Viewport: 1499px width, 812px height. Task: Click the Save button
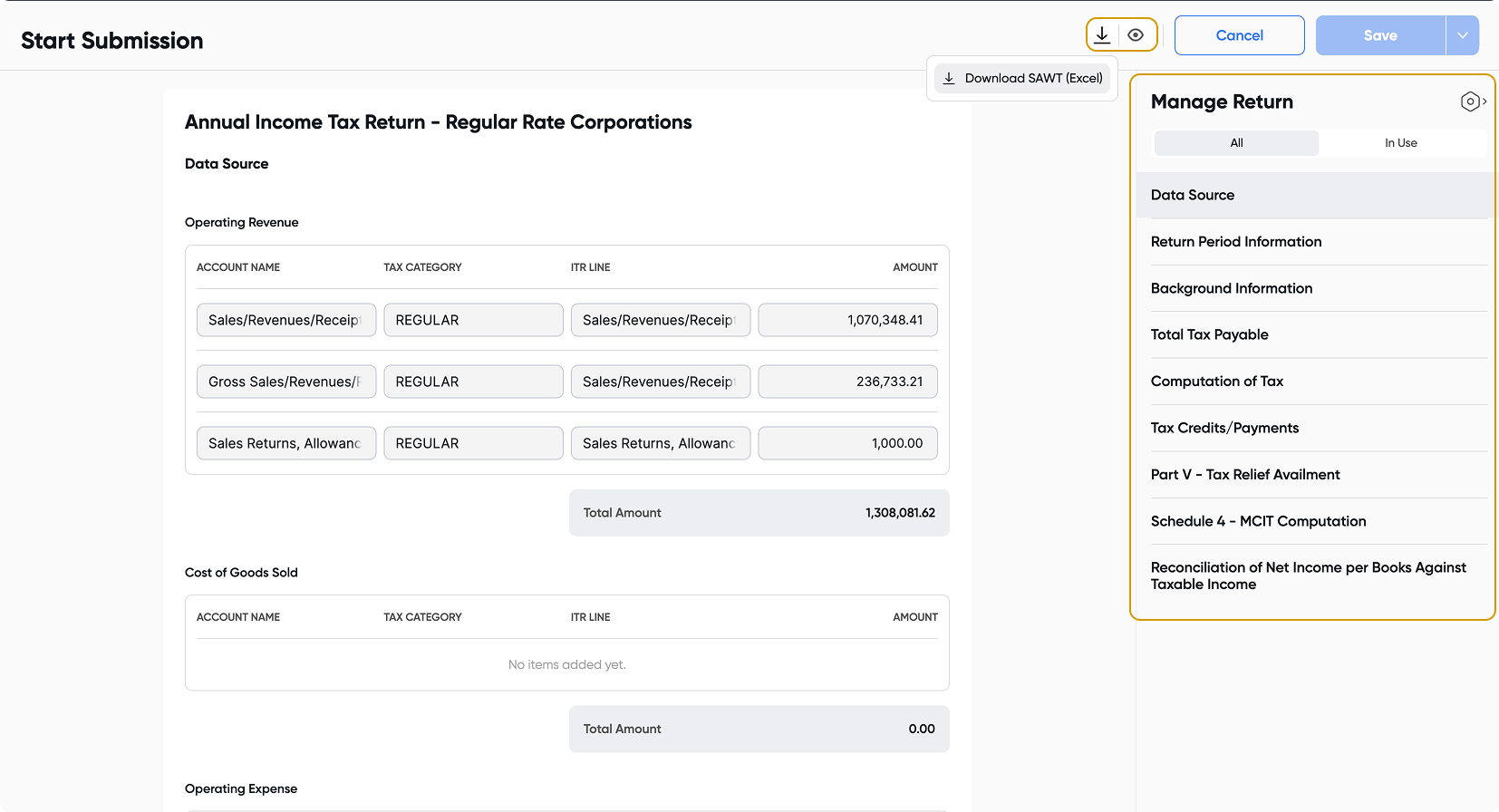pos(1379,35)
